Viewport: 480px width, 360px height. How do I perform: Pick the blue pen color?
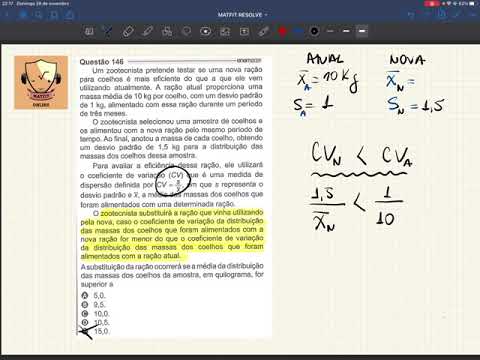point(298,31)
